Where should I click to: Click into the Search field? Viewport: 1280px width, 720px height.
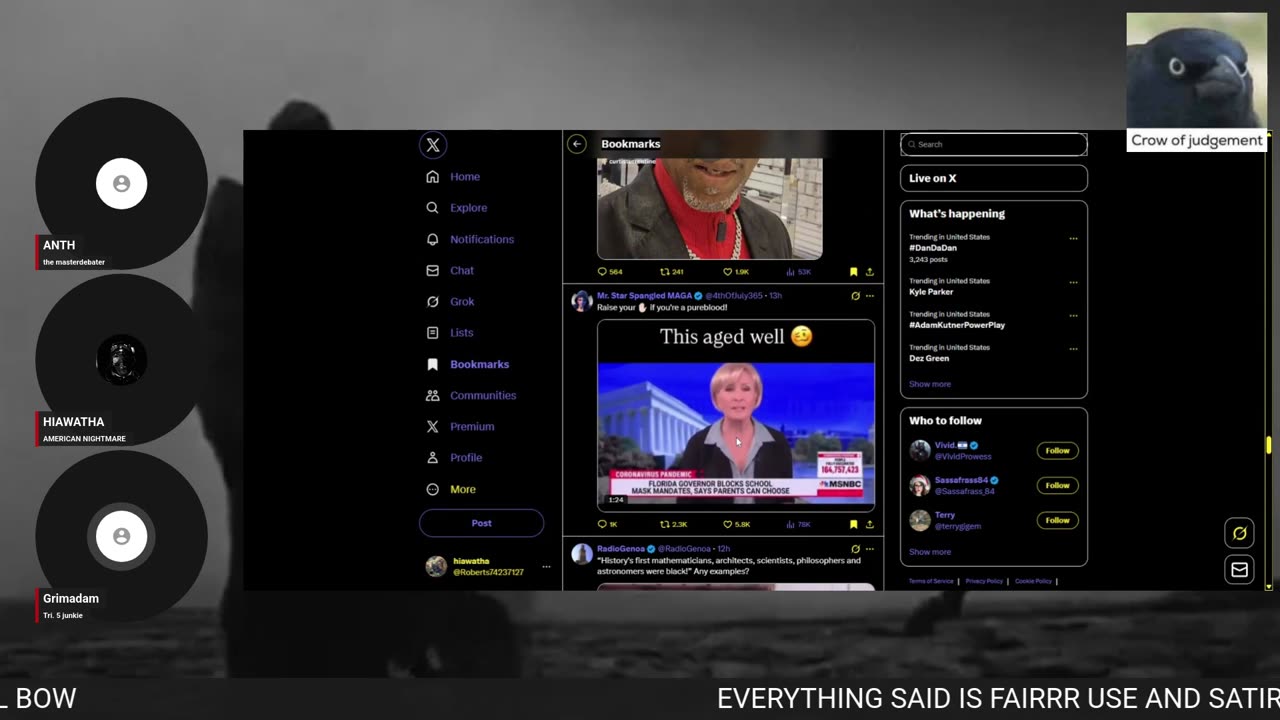tap(994, 144)
